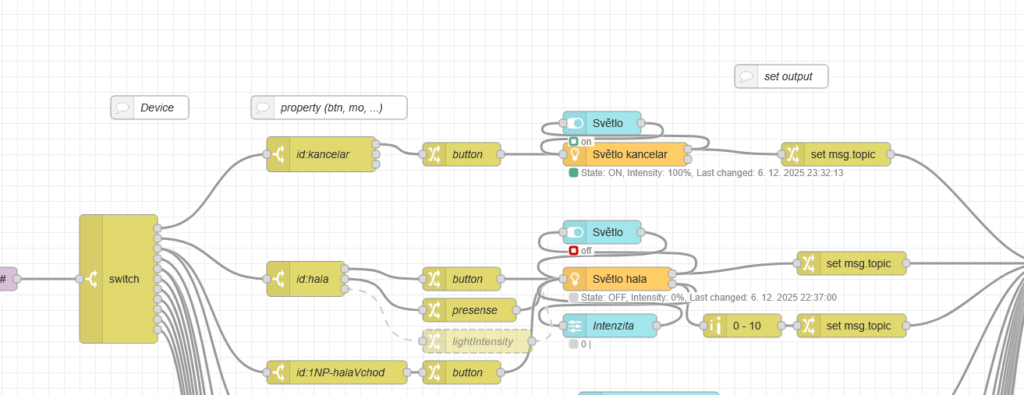Click output port of Intenzita node

point(658,325)
